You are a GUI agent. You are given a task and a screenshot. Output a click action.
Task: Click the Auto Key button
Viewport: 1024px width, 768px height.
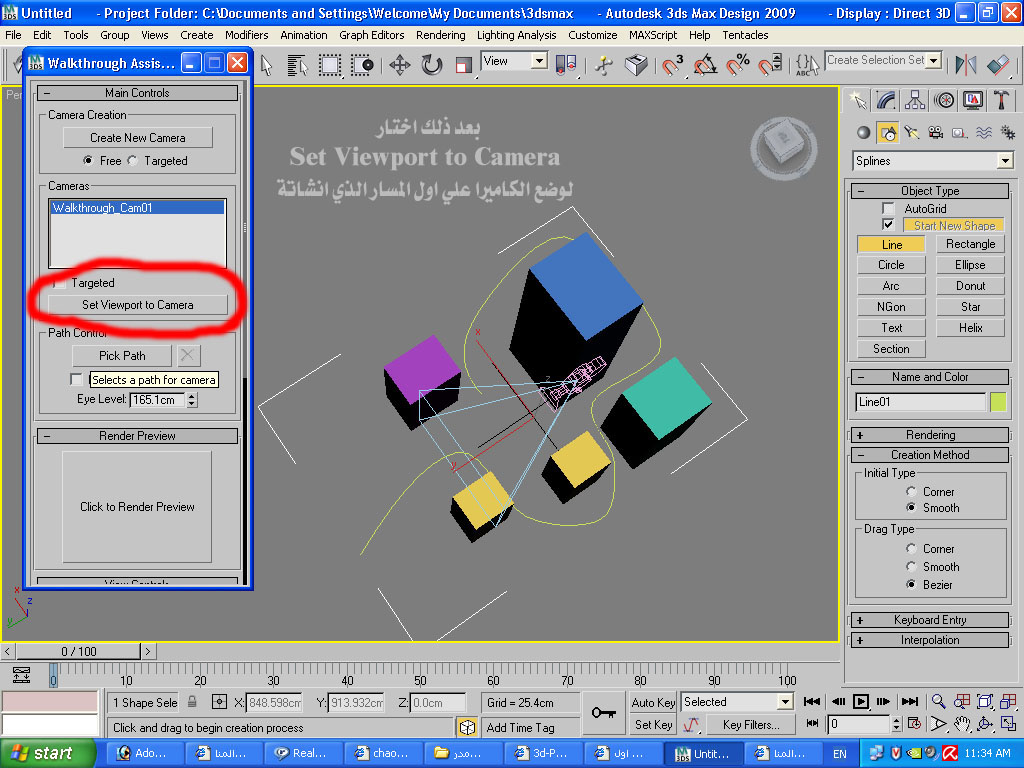pos(653,703)
